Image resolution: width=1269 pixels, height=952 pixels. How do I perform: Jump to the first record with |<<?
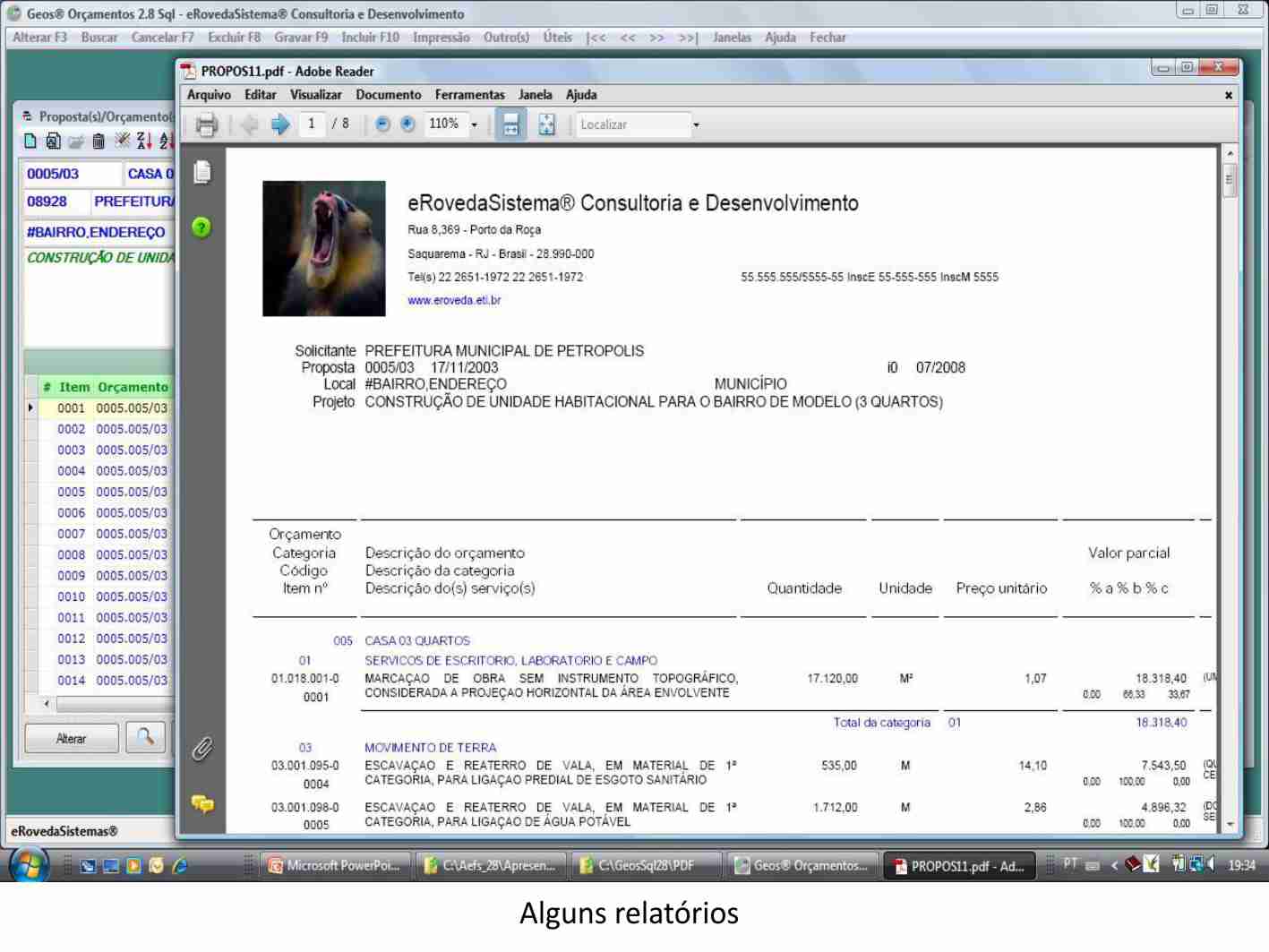click(596, 38)
